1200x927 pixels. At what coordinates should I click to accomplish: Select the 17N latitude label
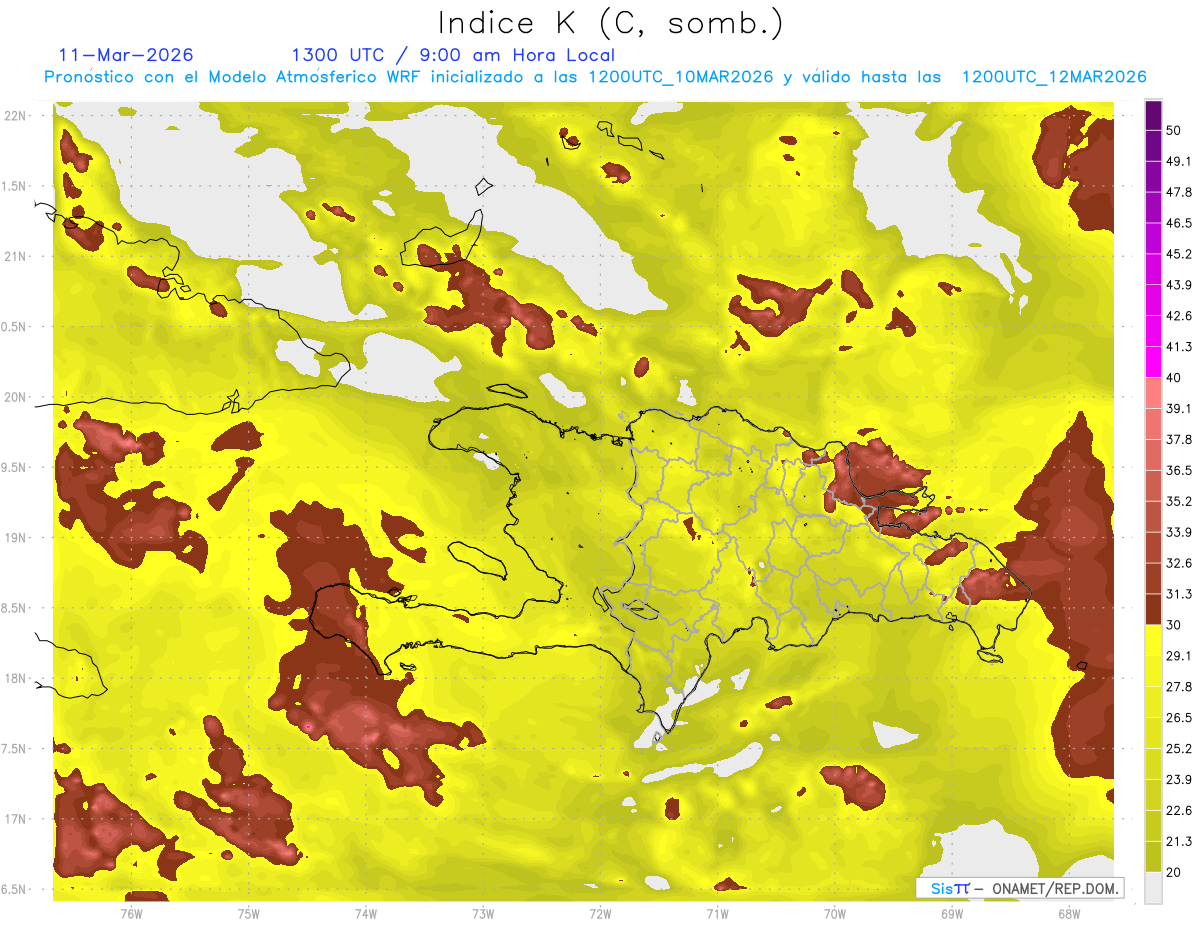15,819
